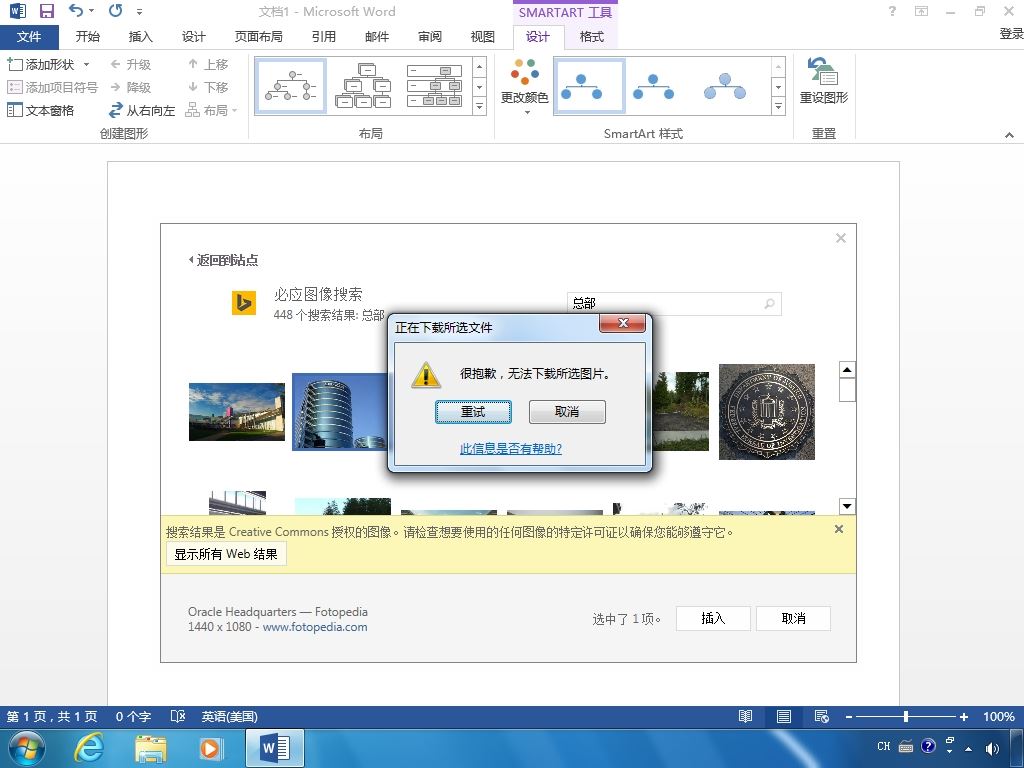Select the first organization chart layout
The width and height of the screenshot is (1024, 768).
pos(290,86)
